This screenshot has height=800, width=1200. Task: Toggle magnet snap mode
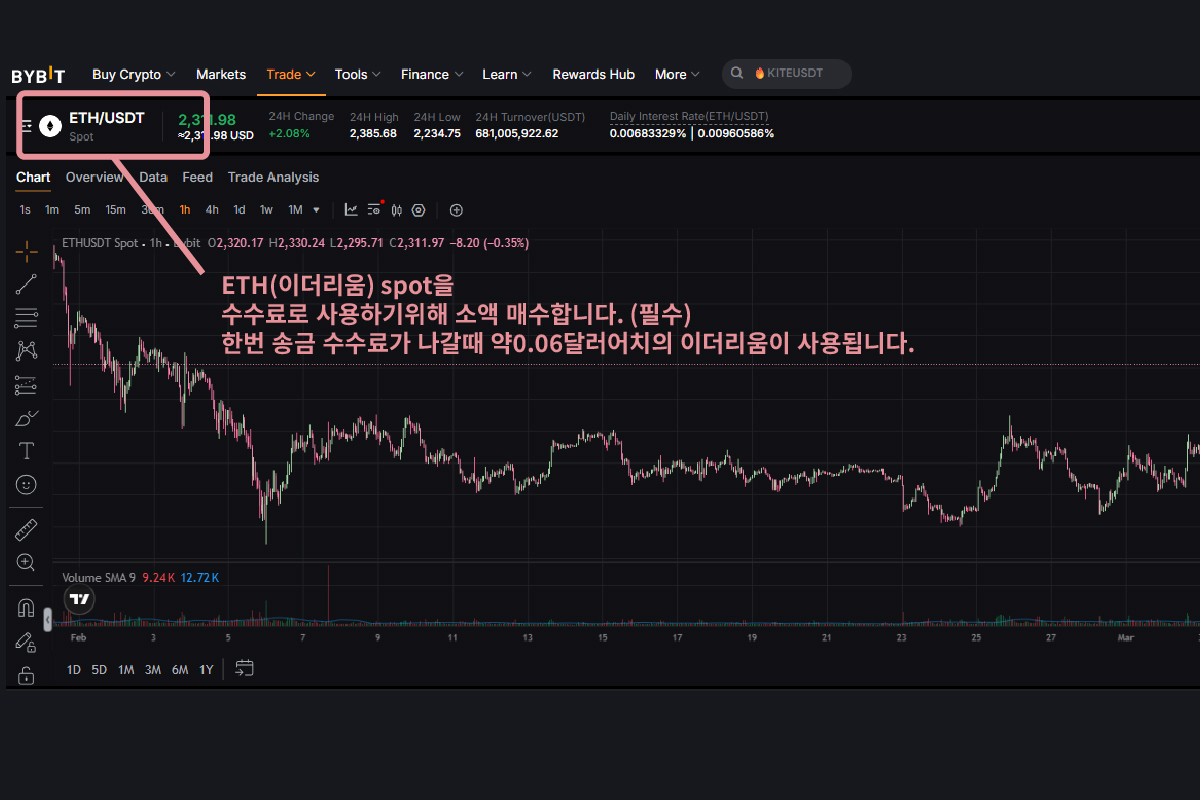[x=27, y=607]
